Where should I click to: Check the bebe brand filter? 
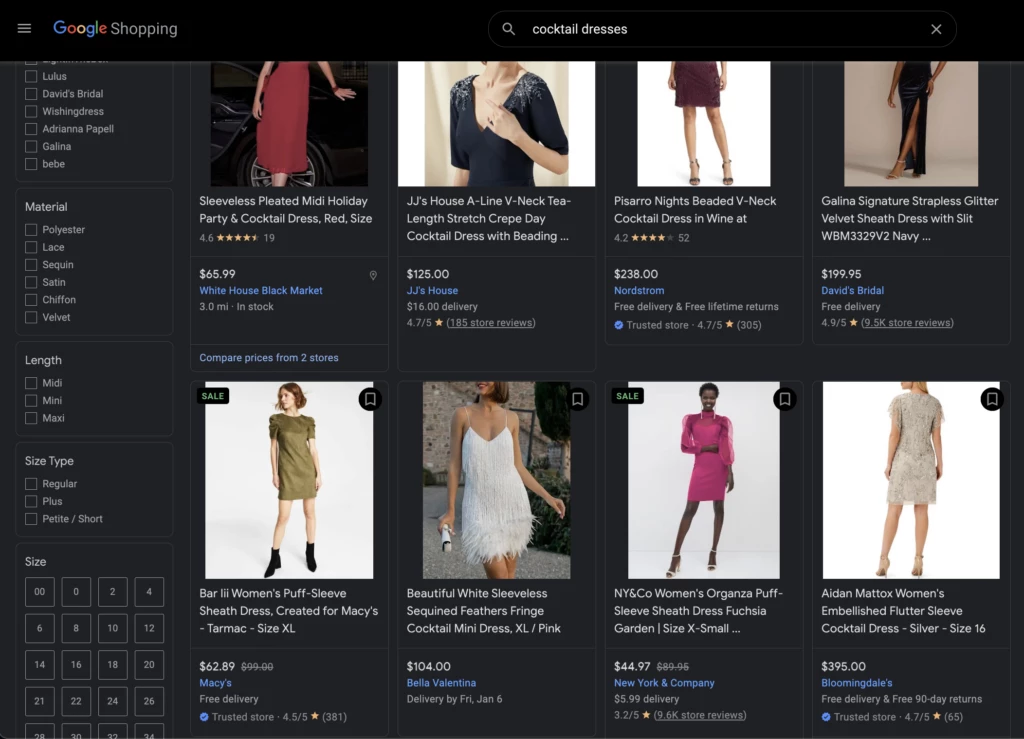pyautogui.click(x=31, y=165)
